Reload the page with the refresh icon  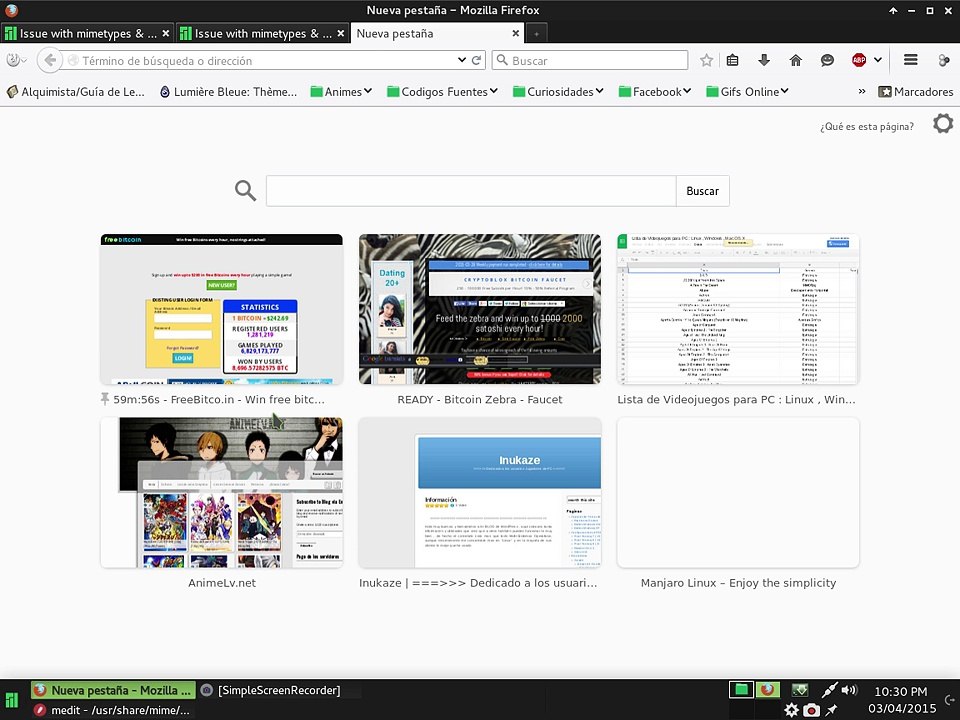pyautogui.click(x=476, y=60)
